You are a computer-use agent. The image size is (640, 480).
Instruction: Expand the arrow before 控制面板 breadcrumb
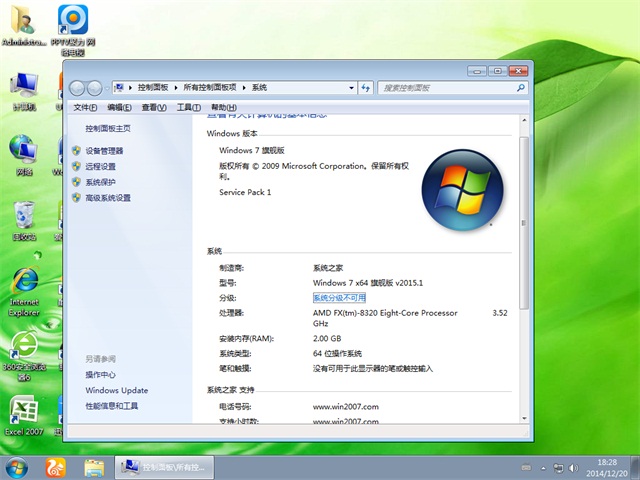[x=130, y=88]
